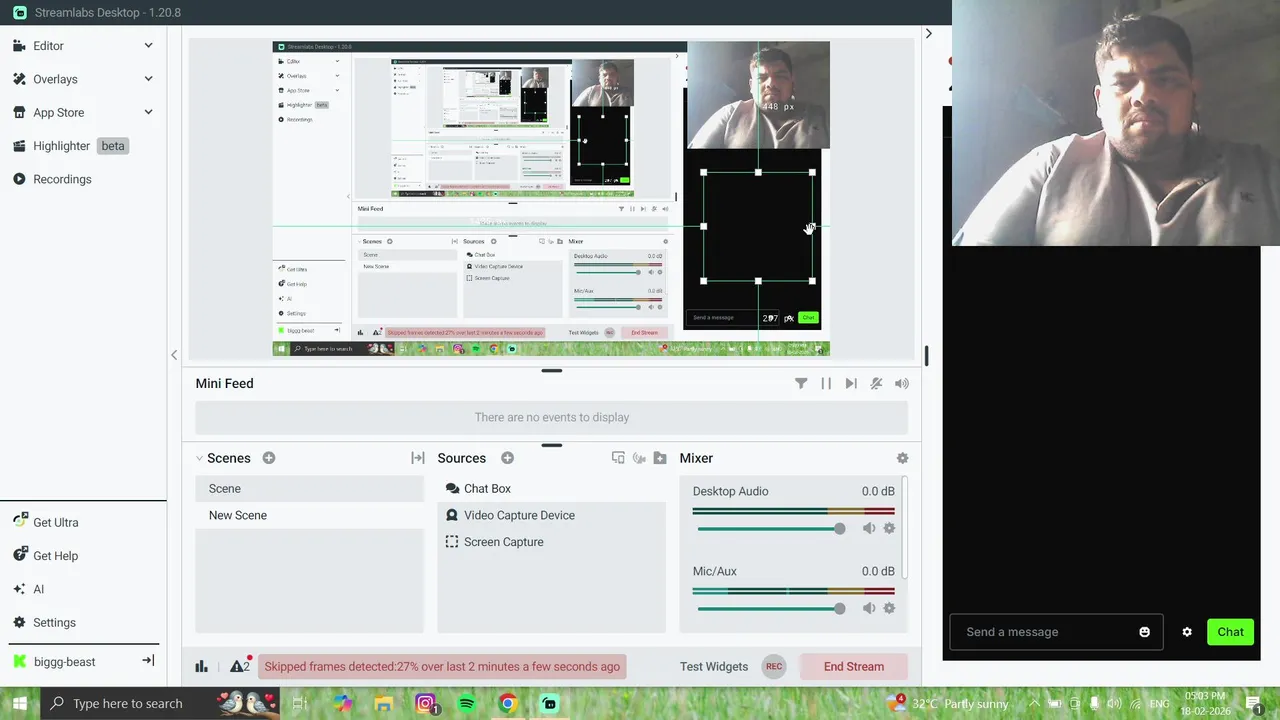This screenshot has height=720, width=1280.
Task: Log out using the arrow beside biggg-beast
Action: (148, 661)
